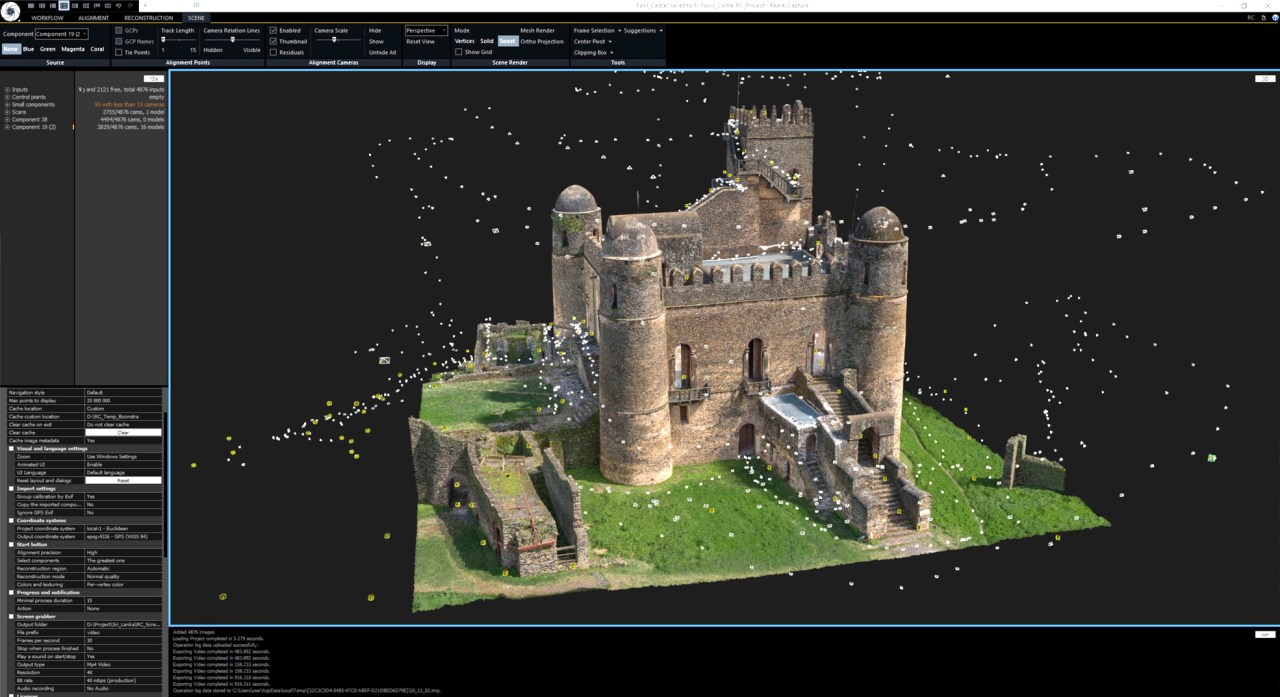Screen dimensions: 1280x697
Task: Open the RECONSTRUCTION ribbon tab
Action: pos(147,17)
